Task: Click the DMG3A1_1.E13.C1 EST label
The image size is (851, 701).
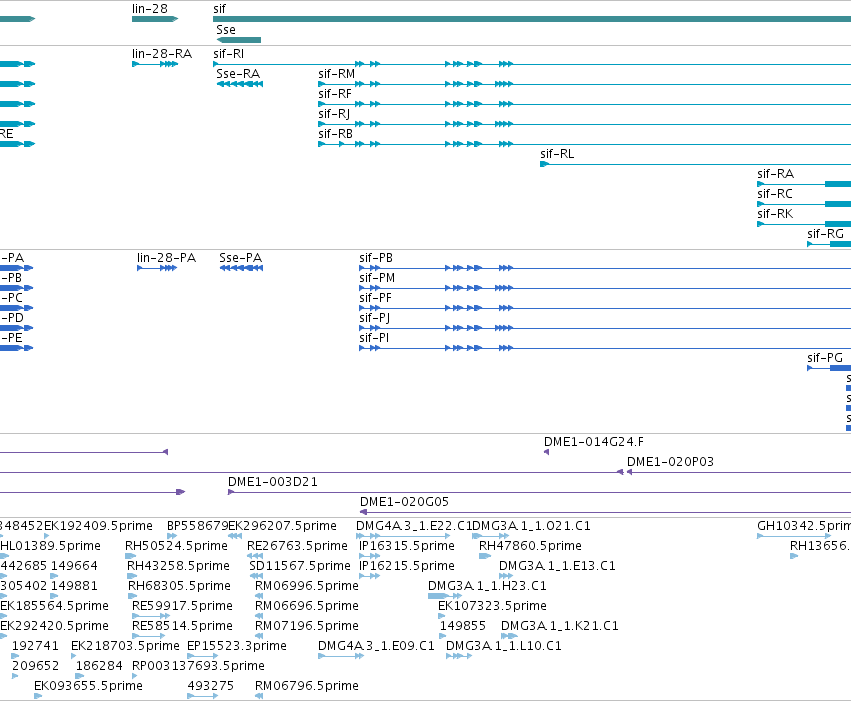Action: (x=557, y=566)
